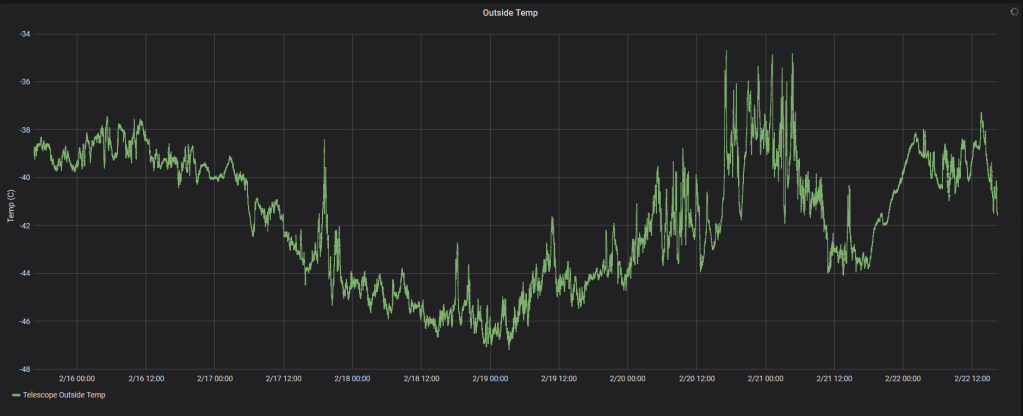1023x416 pixels.
Task: Click the 2/18 00:00 time axis label
Action: point(353,379)
